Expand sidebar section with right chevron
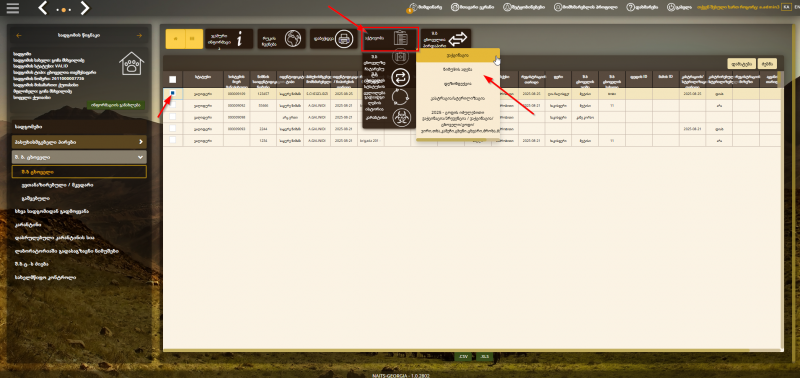 pyautogui.click(x=79, y=142)
